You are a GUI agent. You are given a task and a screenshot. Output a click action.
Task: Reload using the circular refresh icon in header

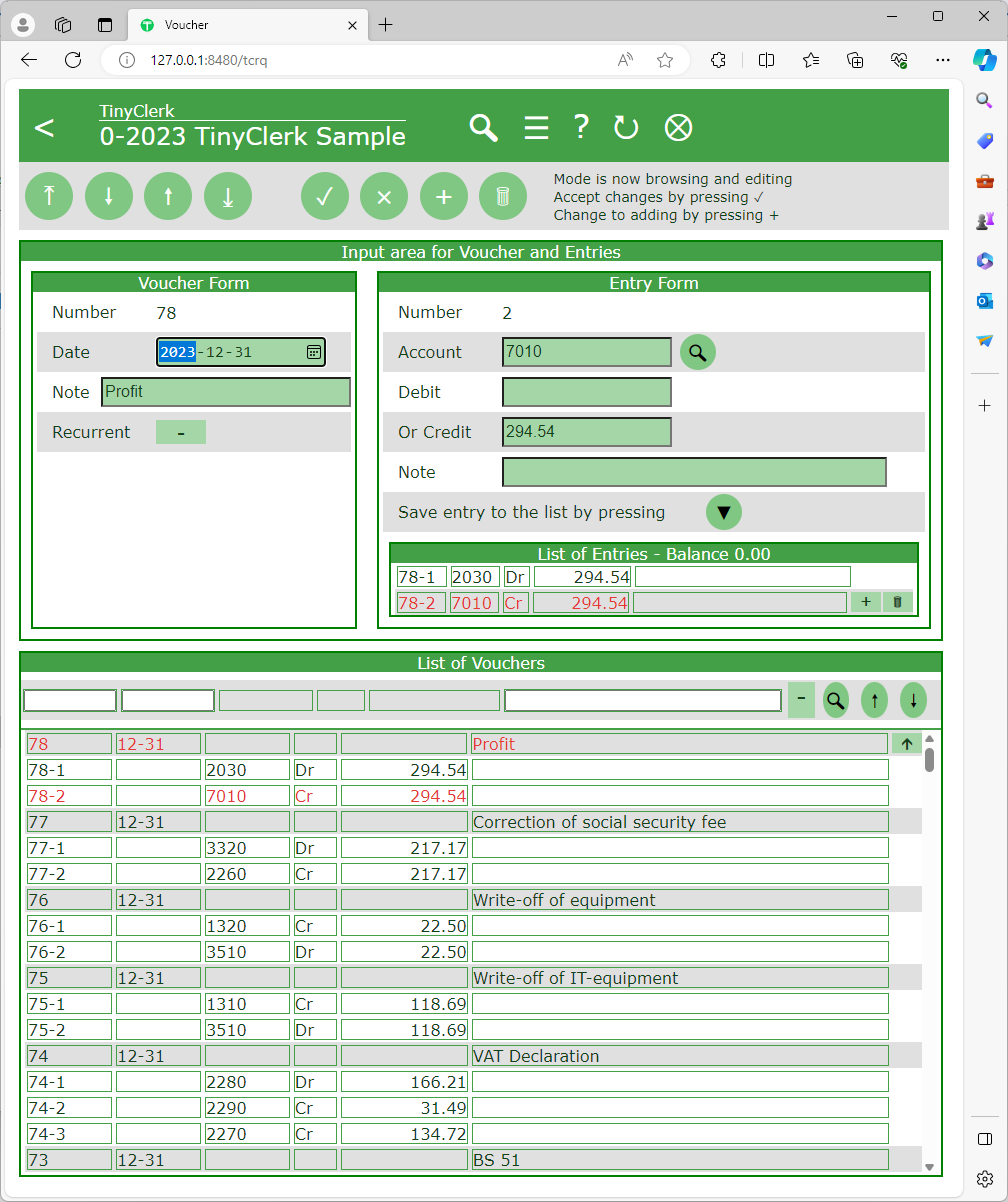click(x=626, y=128)
